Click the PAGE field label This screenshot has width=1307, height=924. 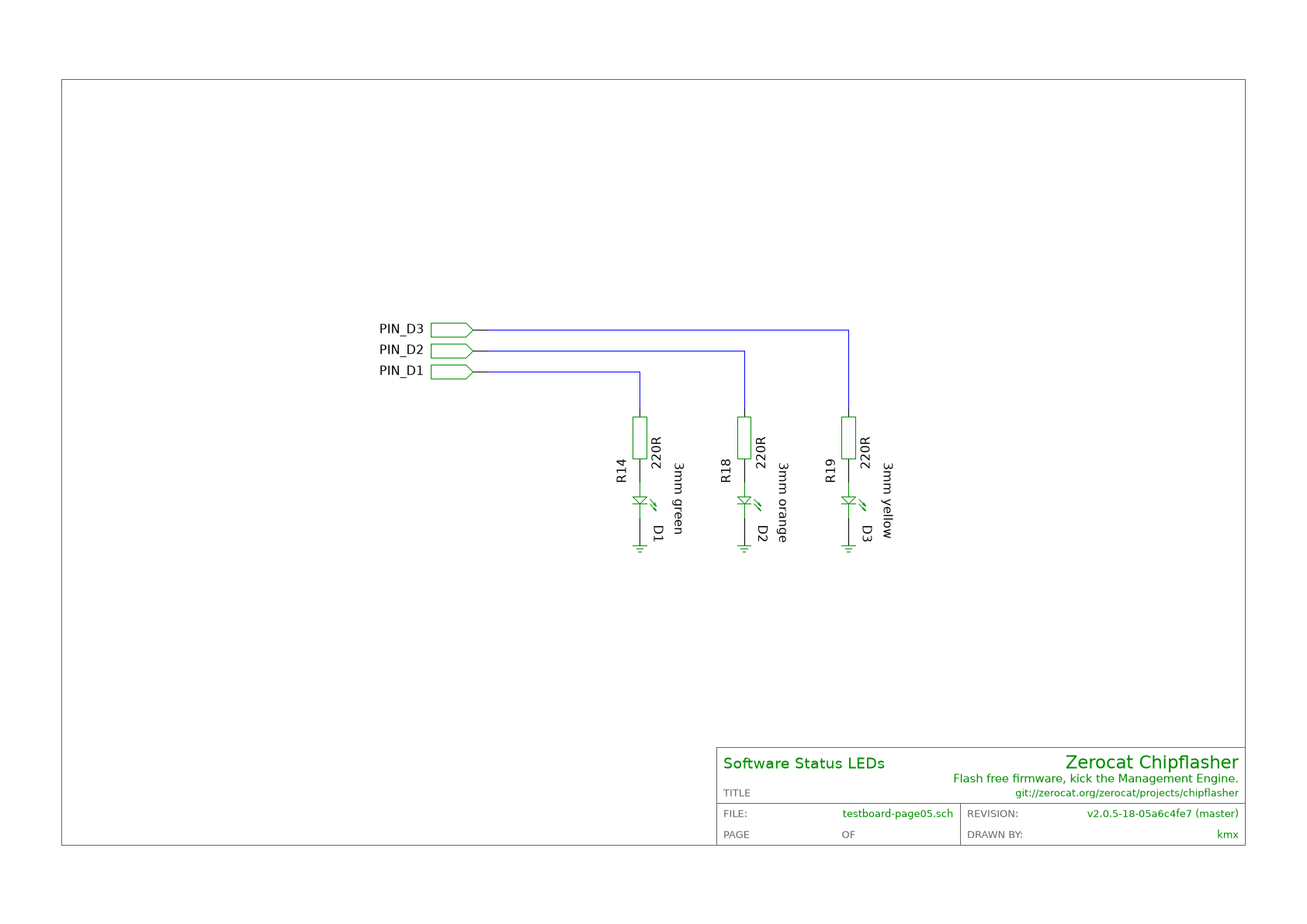[x=737, y=835]
